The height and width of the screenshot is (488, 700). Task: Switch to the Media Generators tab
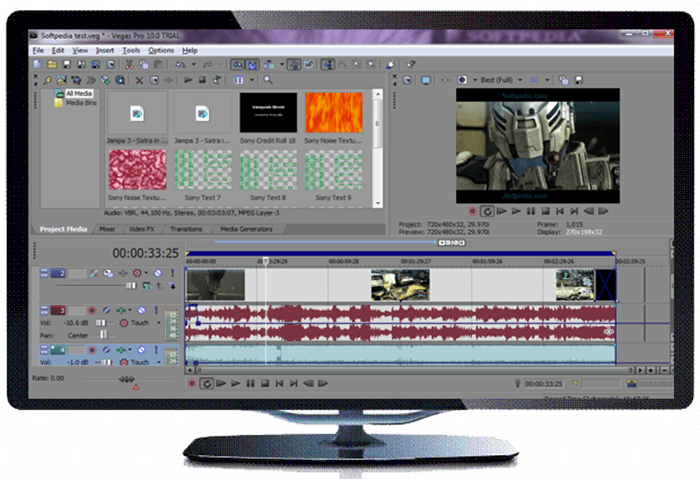click(246, 229)
